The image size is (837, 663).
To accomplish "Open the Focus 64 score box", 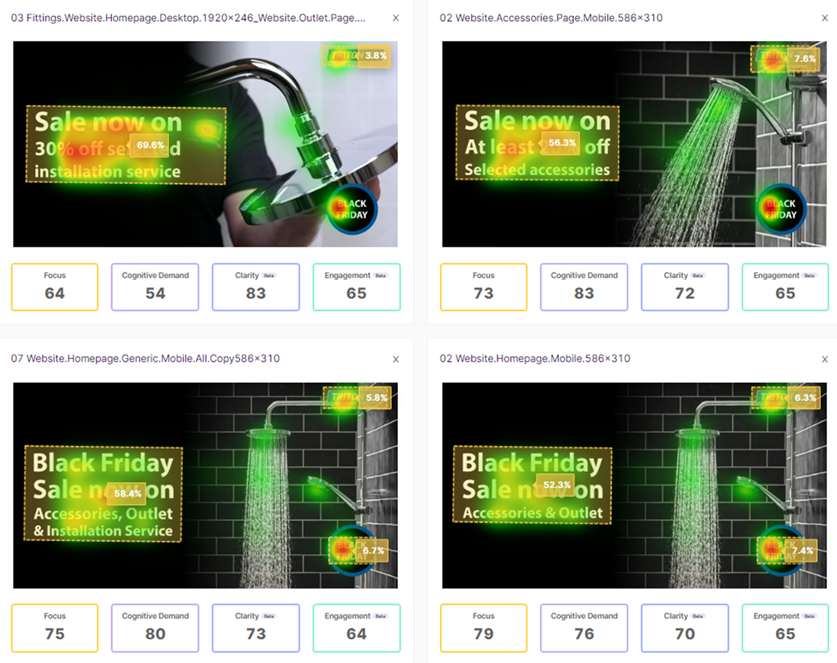I will click(54, 287).
